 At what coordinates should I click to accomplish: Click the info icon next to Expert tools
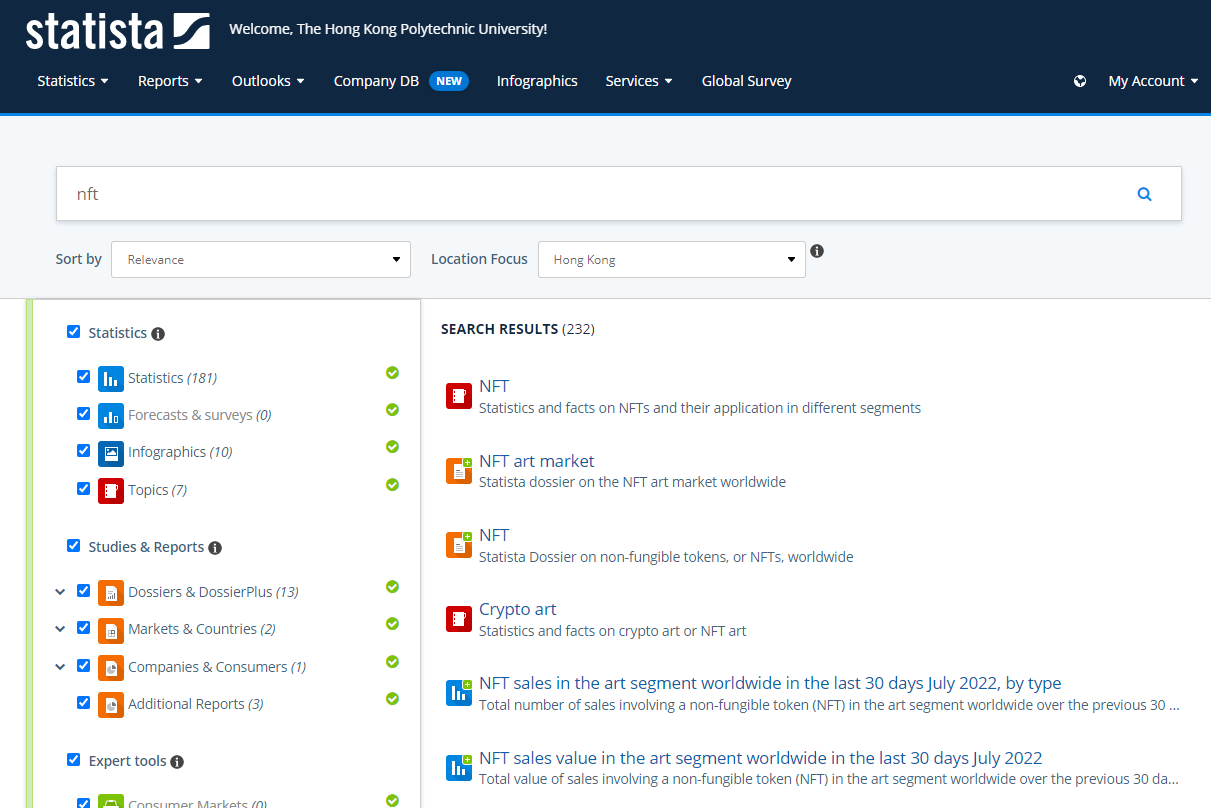pos(177,762)
